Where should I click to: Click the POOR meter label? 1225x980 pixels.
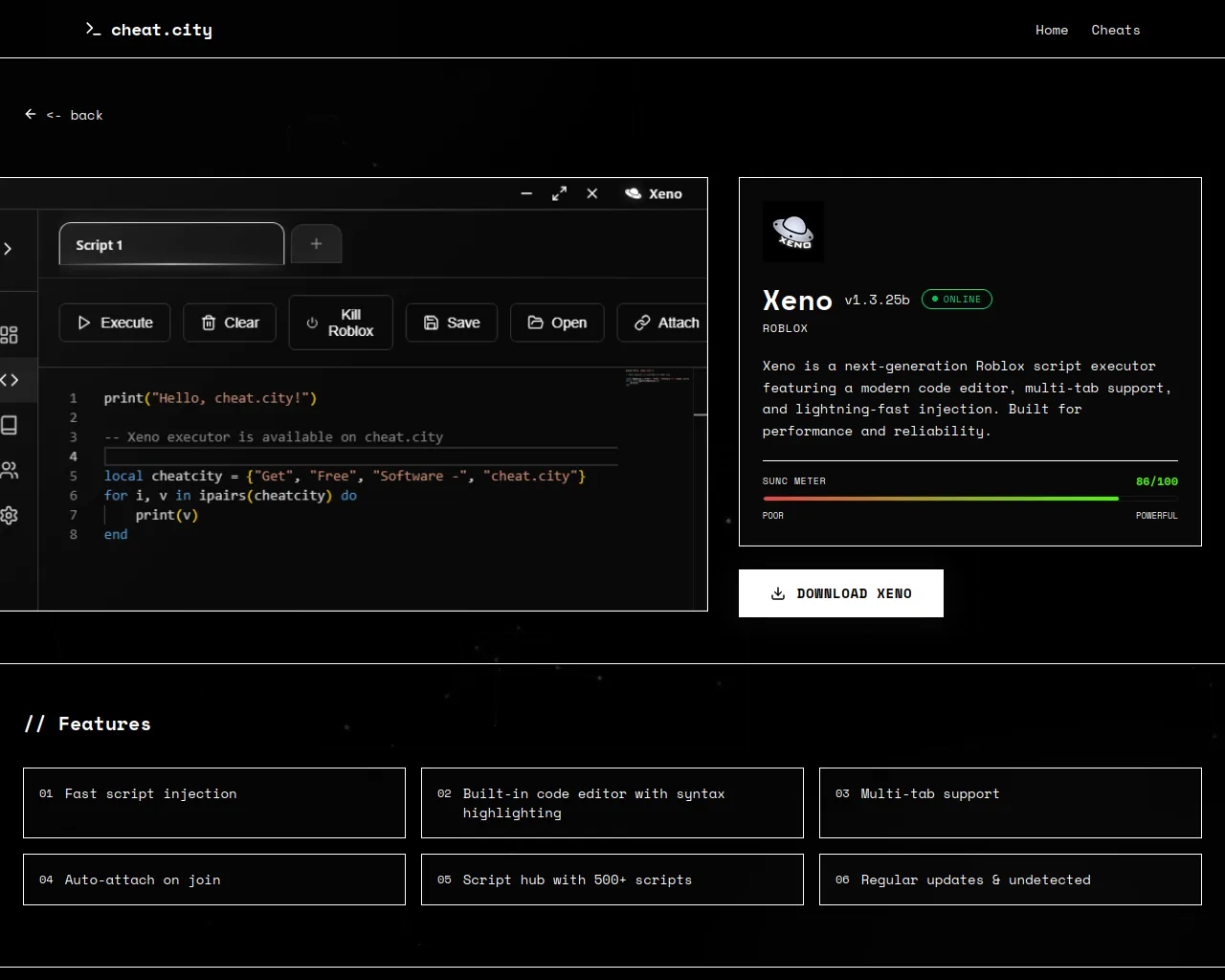(x=773, y=516)
